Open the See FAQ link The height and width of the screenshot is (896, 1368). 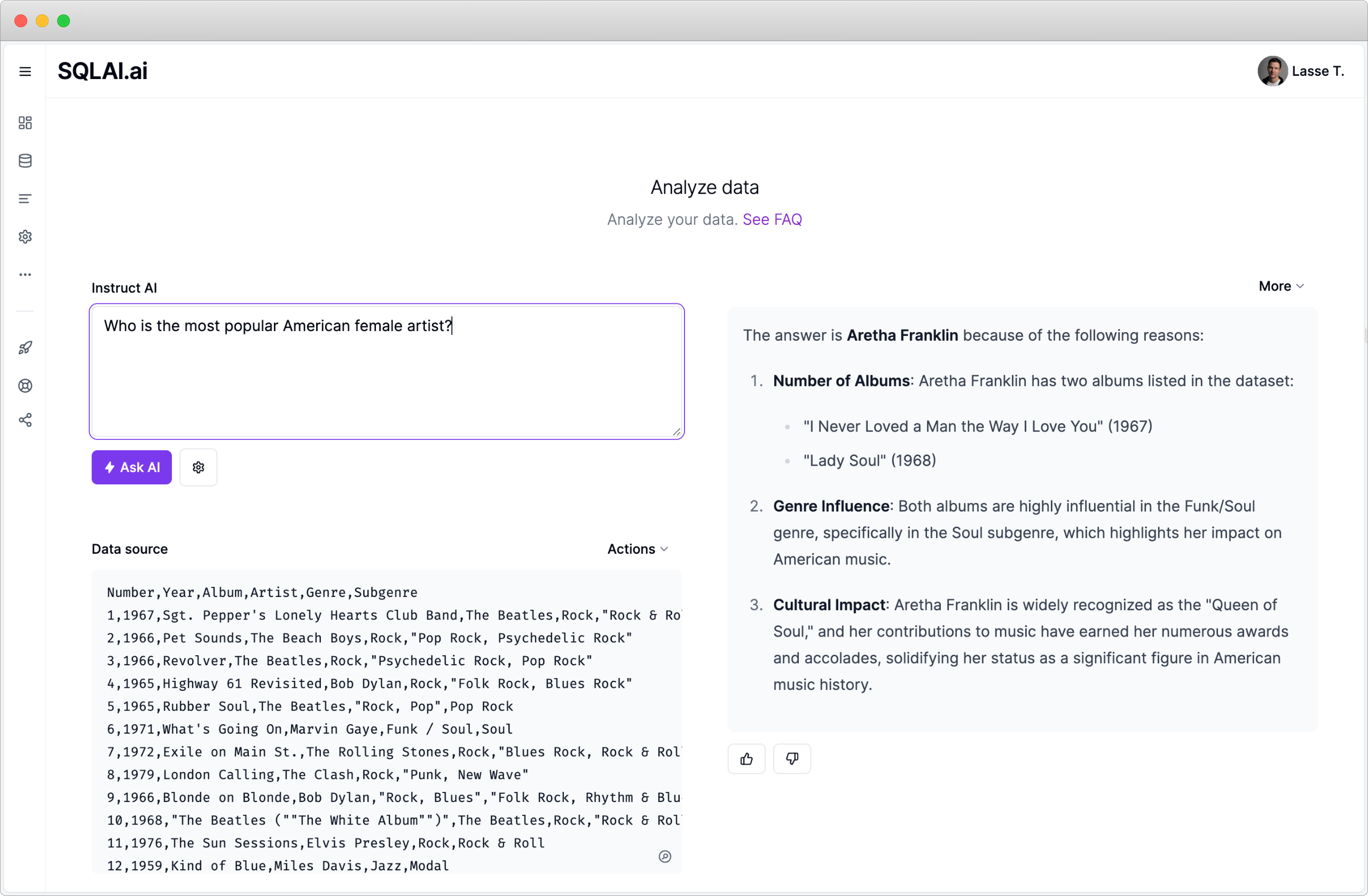tap(772, 219)
